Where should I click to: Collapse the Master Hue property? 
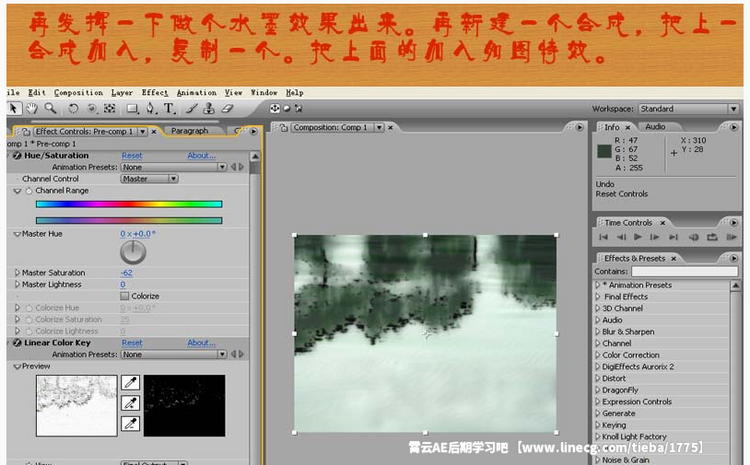(17, 234)
